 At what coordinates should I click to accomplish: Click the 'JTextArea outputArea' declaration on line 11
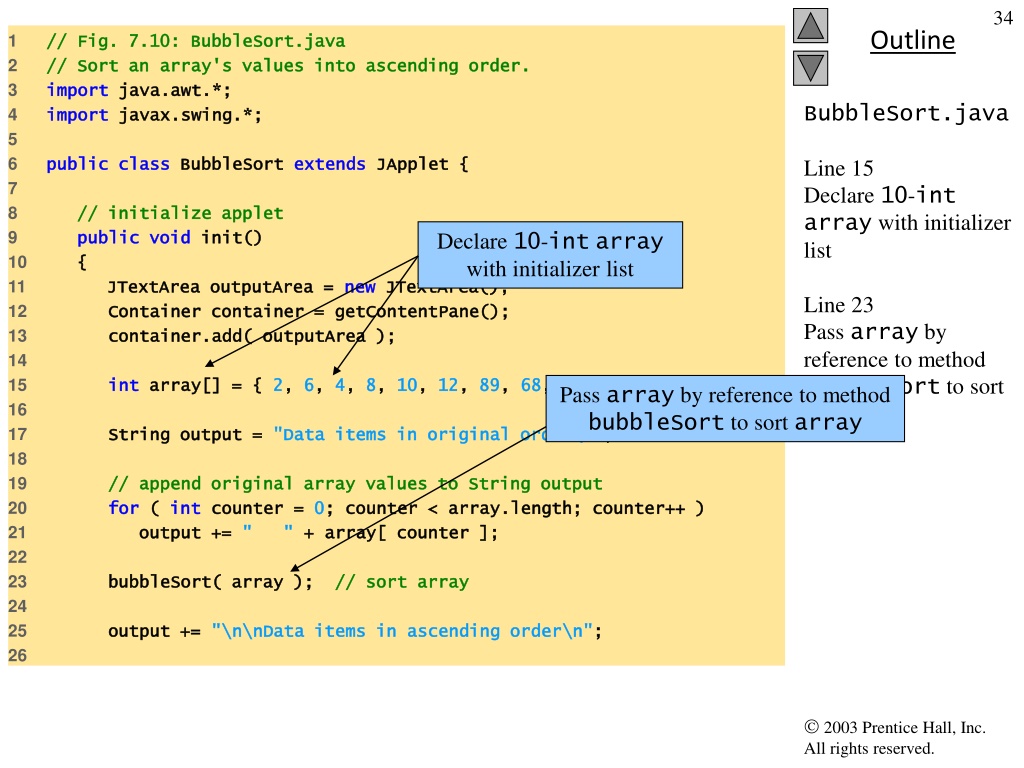pos(308,287)
